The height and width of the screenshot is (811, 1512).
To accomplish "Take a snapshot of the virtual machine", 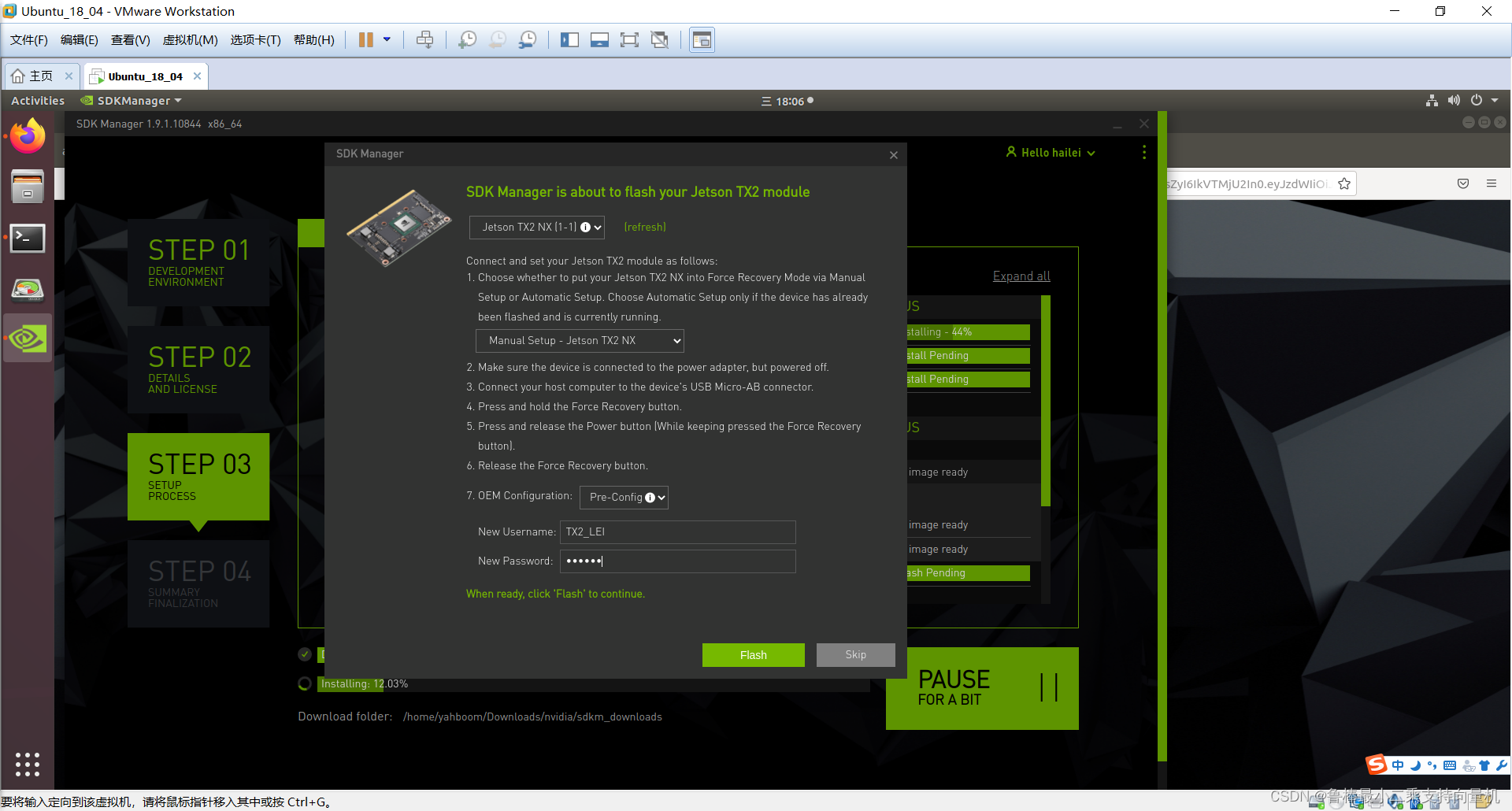I will (467, 40).
